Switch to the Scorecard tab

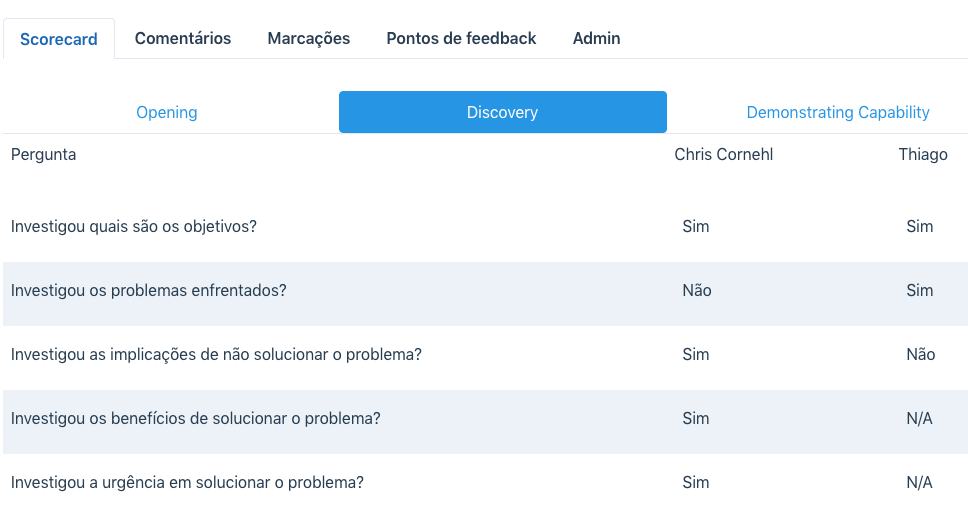click(59, 39)
